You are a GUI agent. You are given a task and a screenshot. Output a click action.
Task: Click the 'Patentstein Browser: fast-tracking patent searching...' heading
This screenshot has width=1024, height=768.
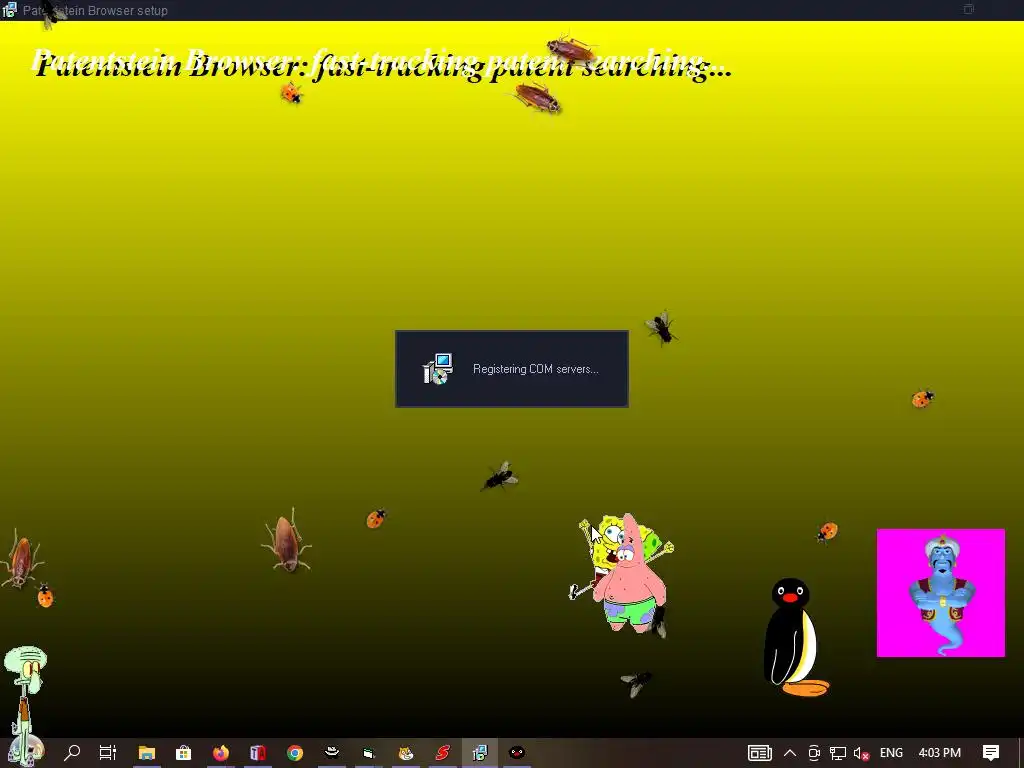[384, 67]
